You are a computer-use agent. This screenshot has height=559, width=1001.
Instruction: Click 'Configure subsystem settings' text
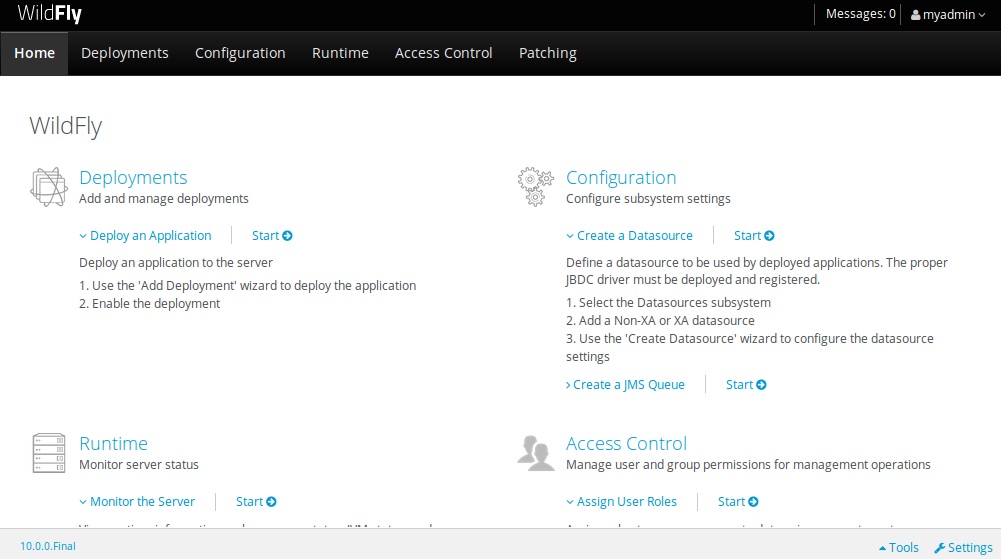648,198
